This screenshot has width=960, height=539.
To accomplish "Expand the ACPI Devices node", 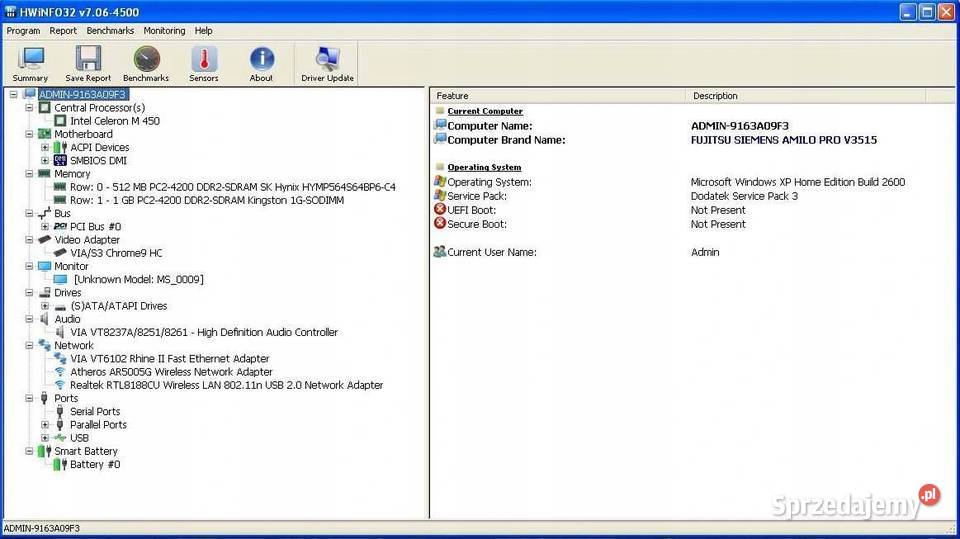I will [45, 148].
